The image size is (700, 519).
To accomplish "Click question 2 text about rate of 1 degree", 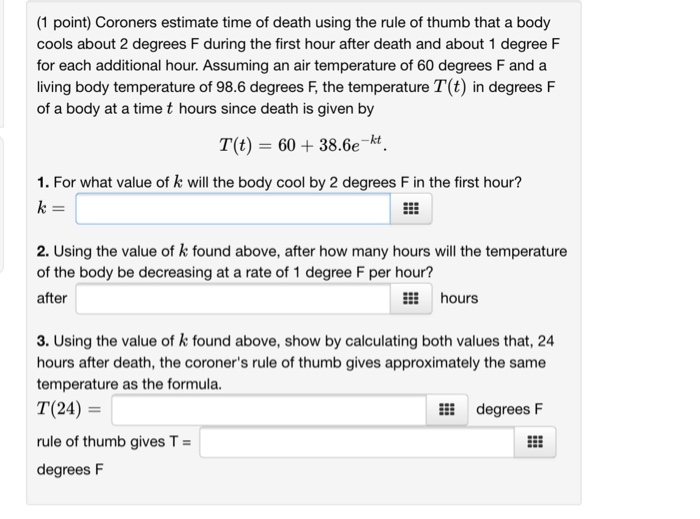I will pos(300,261).
